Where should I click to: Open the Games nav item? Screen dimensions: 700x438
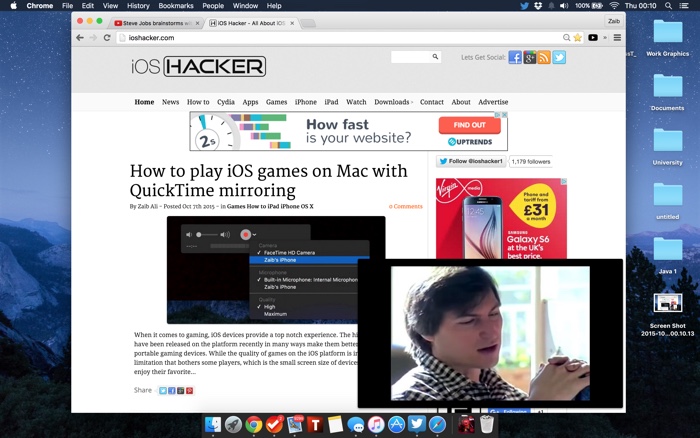click(x=276, y=102)
